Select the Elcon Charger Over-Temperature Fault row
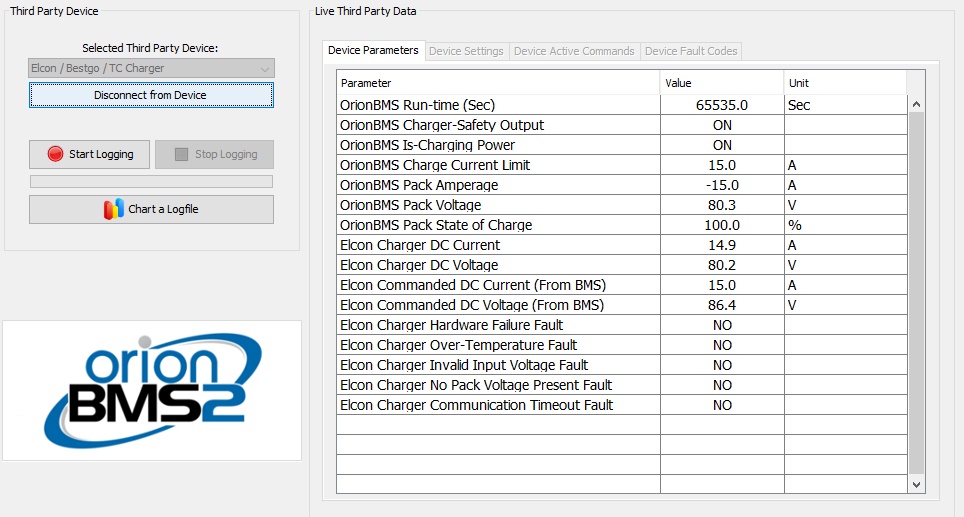Image resolution: width=964 pixels, height=517 pixels. [497, 345]
